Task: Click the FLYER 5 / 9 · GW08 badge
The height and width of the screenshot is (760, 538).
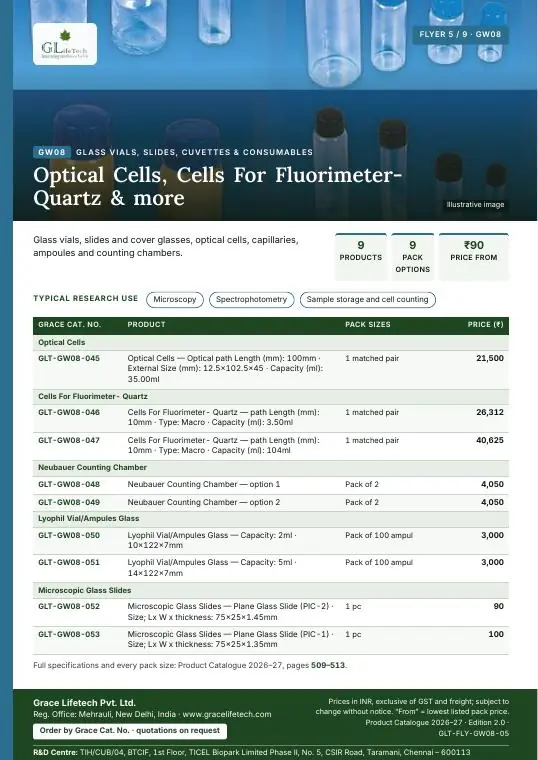Action: [x=460, y=34]
